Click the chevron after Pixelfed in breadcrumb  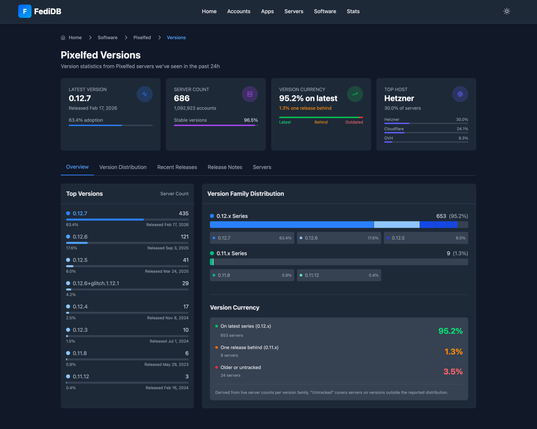click(159, 38)
